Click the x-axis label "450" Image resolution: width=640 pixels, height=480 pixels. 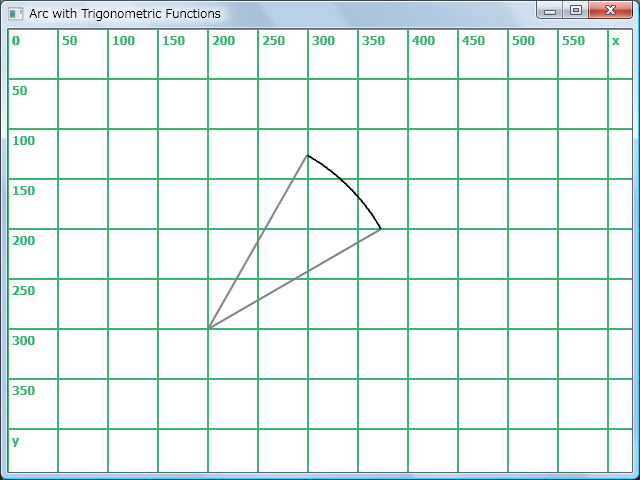click(x=473, y=41)
